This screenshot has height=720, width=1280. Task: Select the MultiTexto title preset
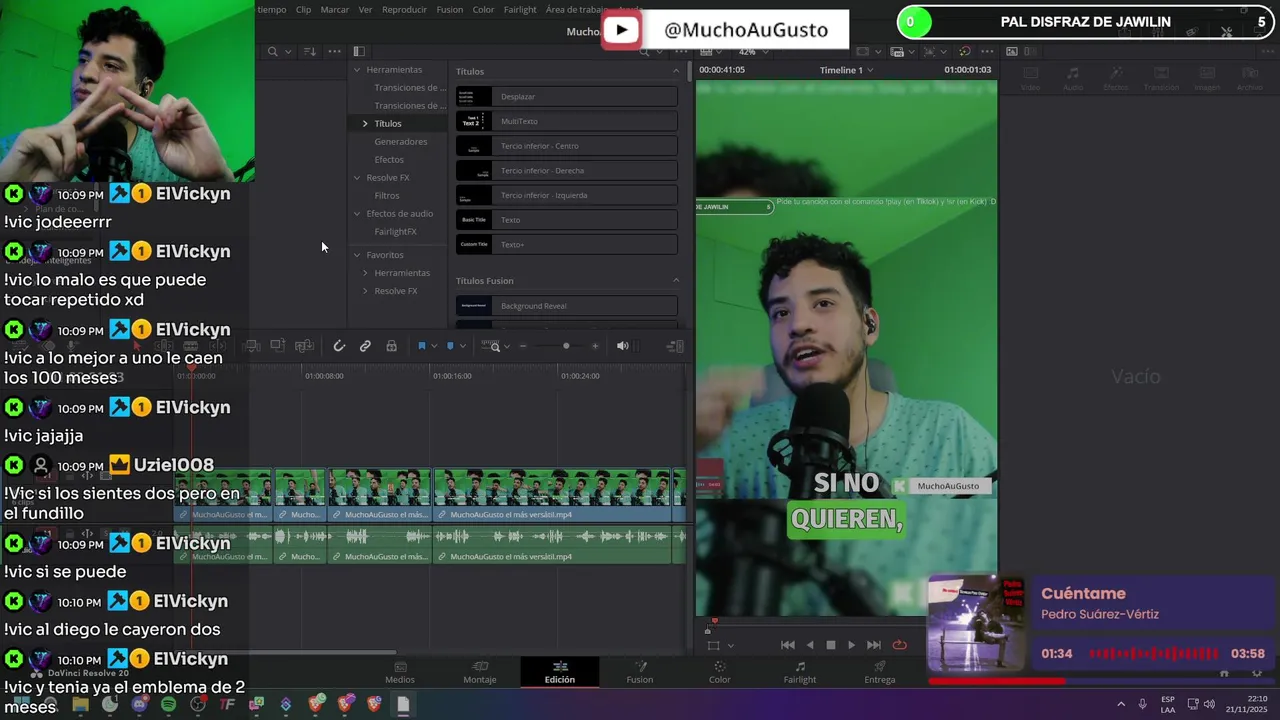567,121
